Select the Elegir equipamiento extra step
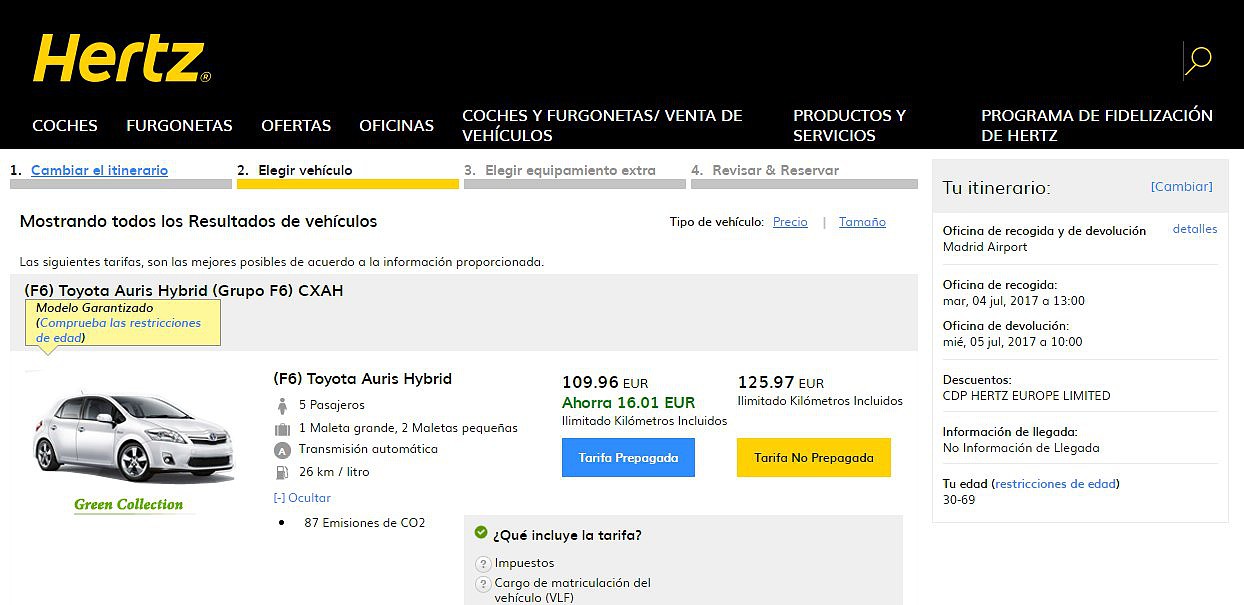Image resolution: width=1244 pixels, height=605 pixels. click(570, 170)
